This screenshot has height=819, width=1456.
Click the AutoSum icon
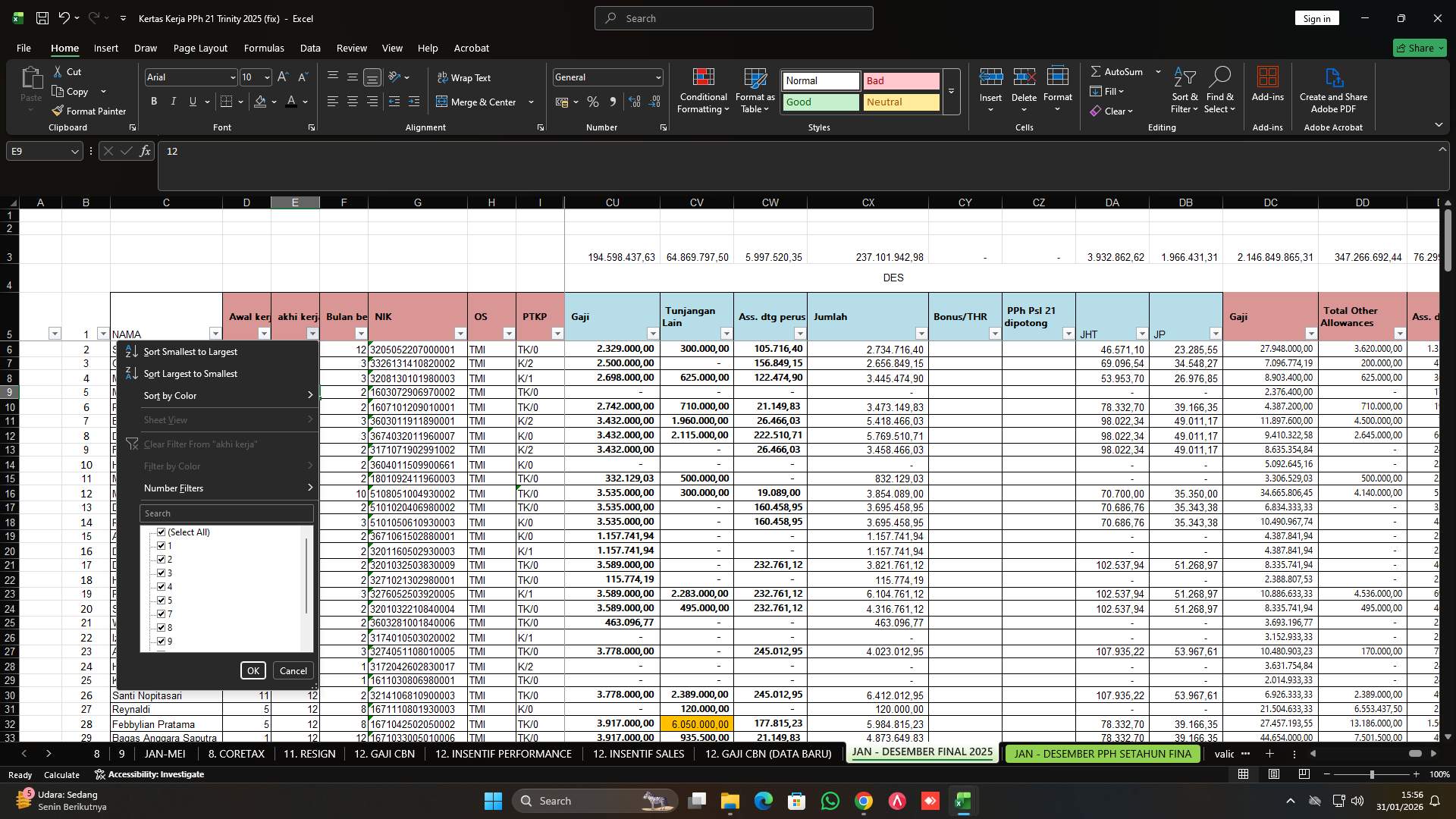point(1097,71)
